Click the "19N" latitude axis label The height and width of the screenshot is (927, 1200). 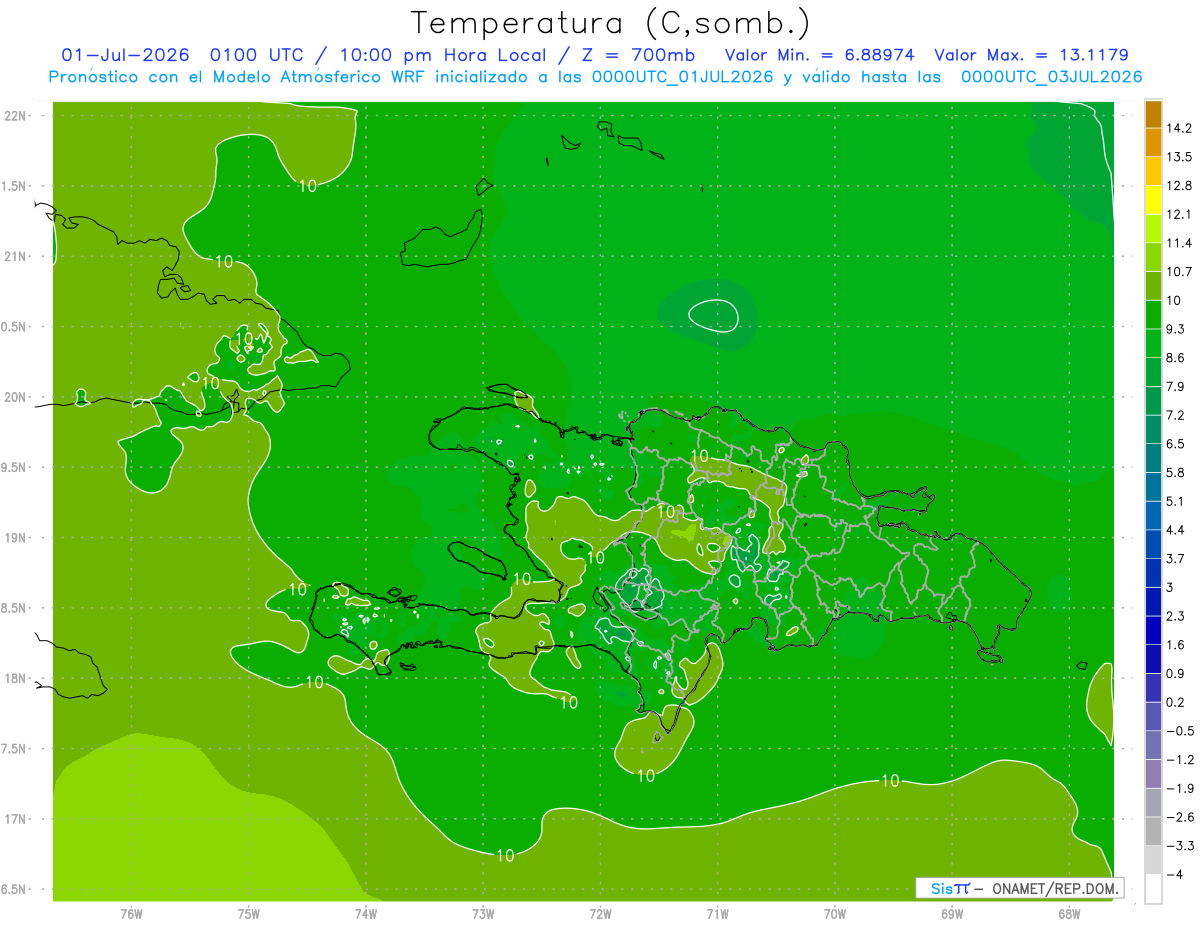tap(15, 538)
